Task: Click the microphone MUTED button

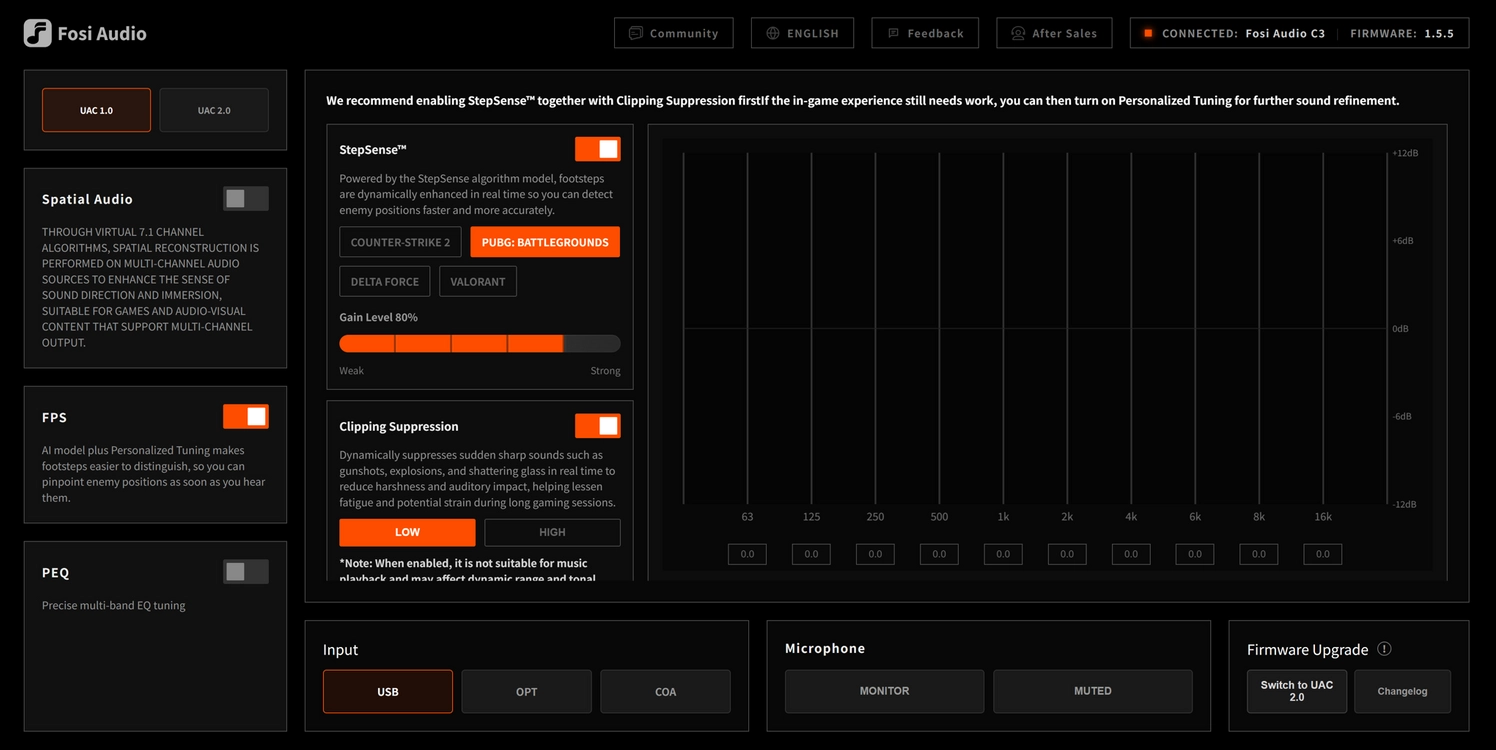Action: pos(1093,691)
